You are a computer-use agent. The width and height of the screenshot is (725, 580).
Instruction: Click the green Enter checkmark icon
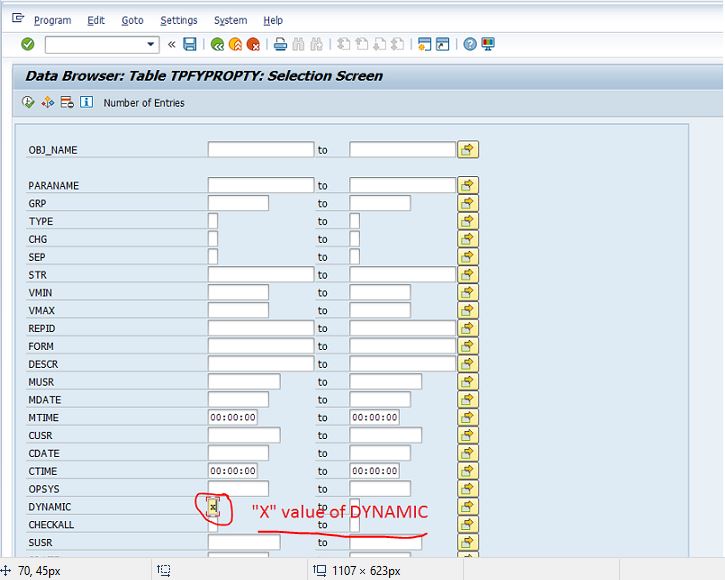28,44
